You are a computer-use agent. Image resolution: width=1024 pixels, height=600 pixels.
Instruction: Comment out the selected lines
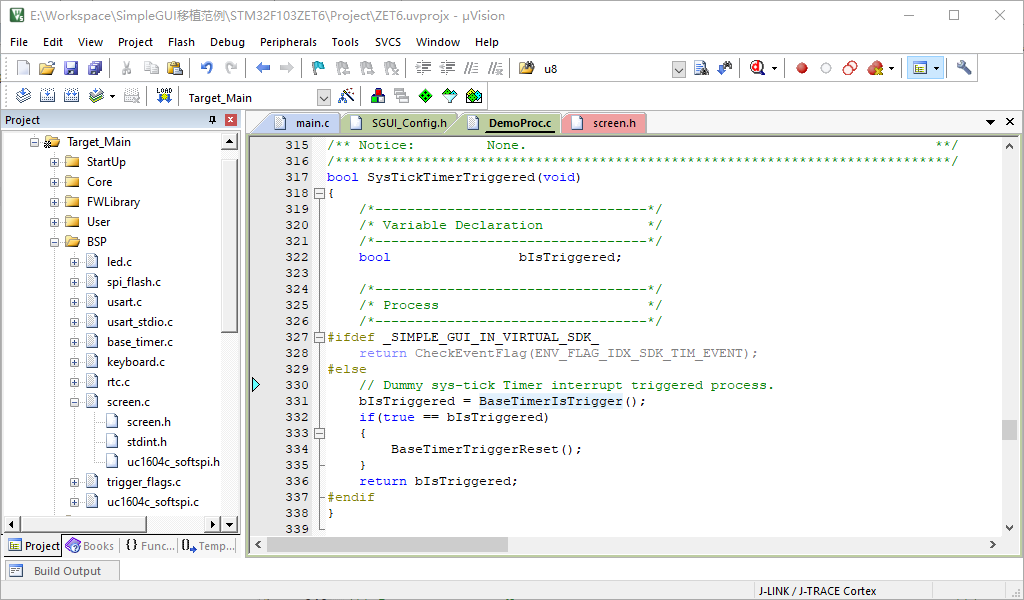(472, 68)
